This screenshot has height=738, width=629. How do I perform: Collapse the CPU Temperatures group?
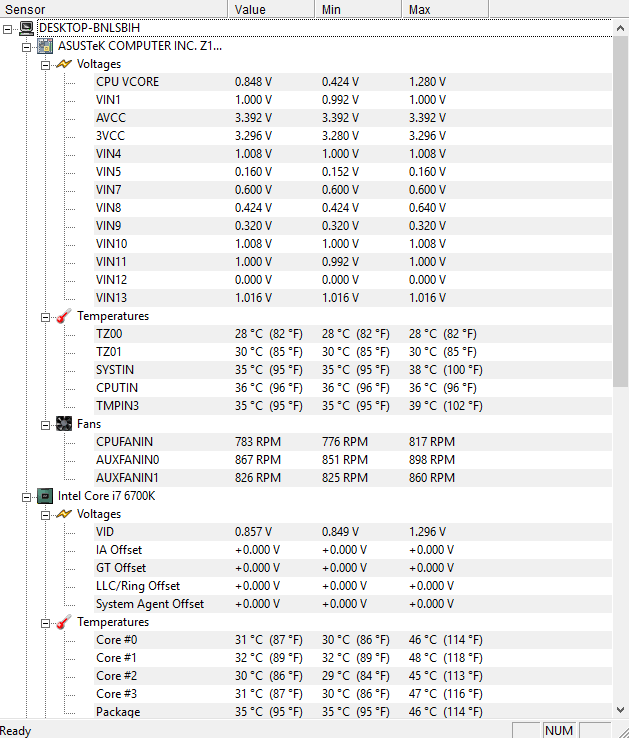pyautogui.click(x=45, y=623)
